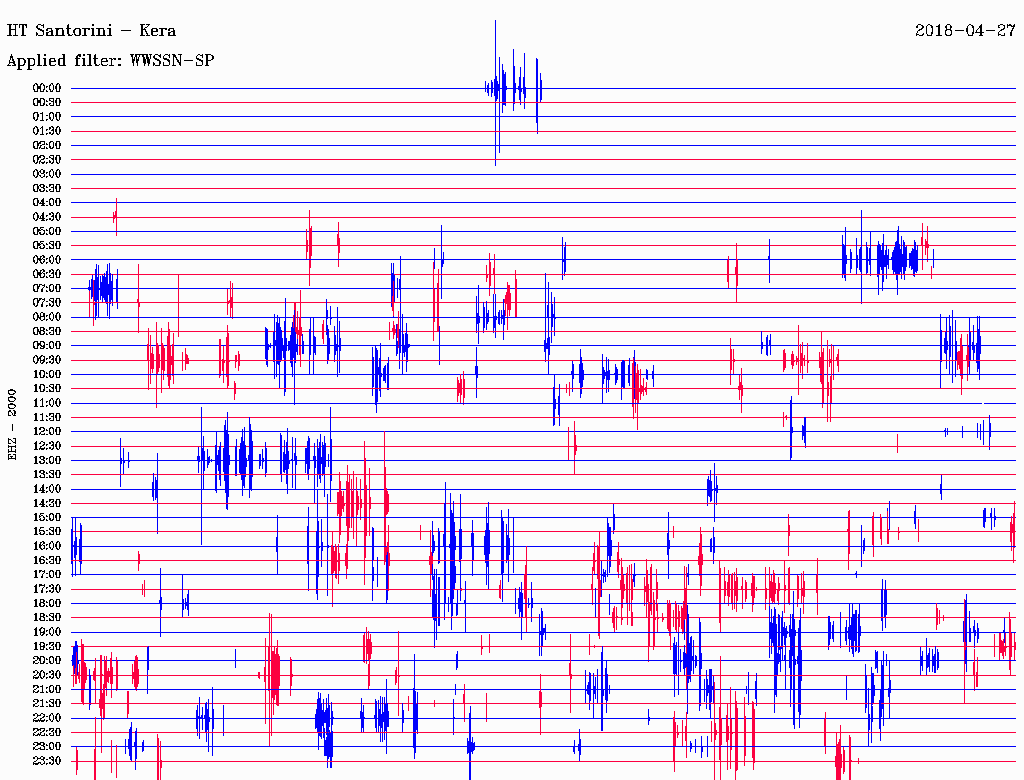Select the 01:30 time label

[x=47, y=131]
